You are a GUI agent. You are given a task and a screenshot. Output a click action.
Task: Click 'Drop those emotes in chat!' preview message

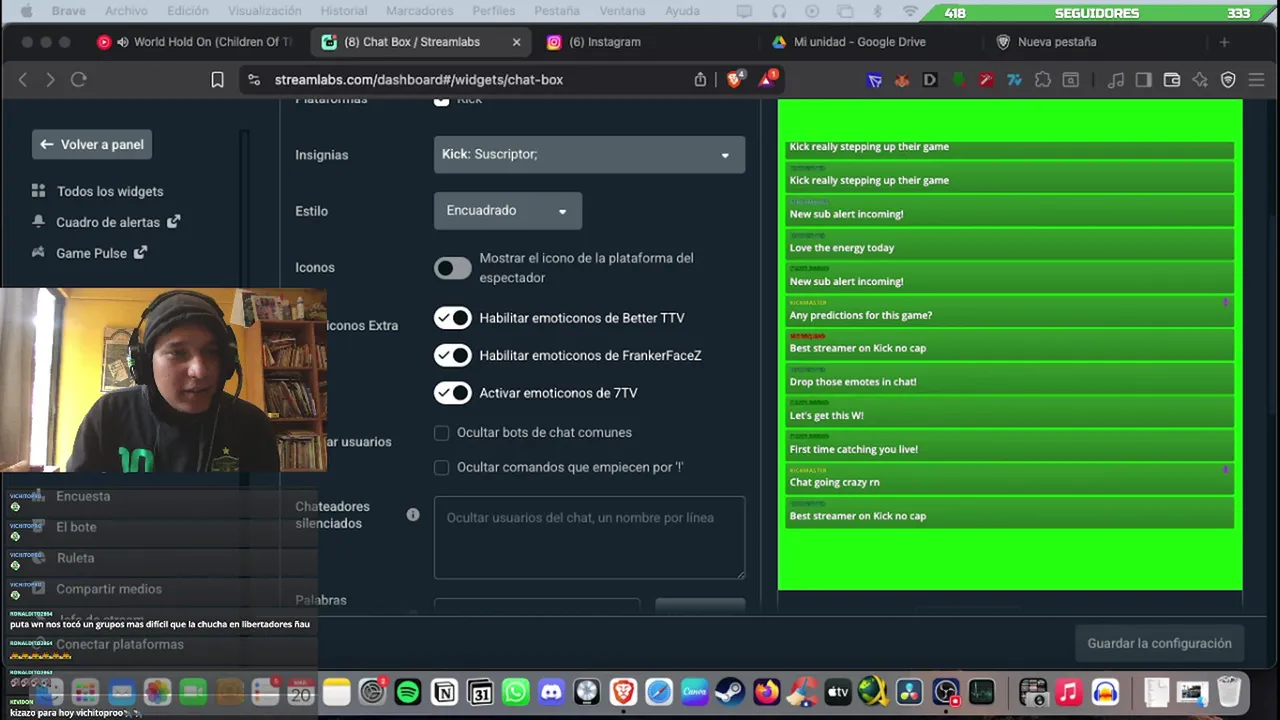1010,377
